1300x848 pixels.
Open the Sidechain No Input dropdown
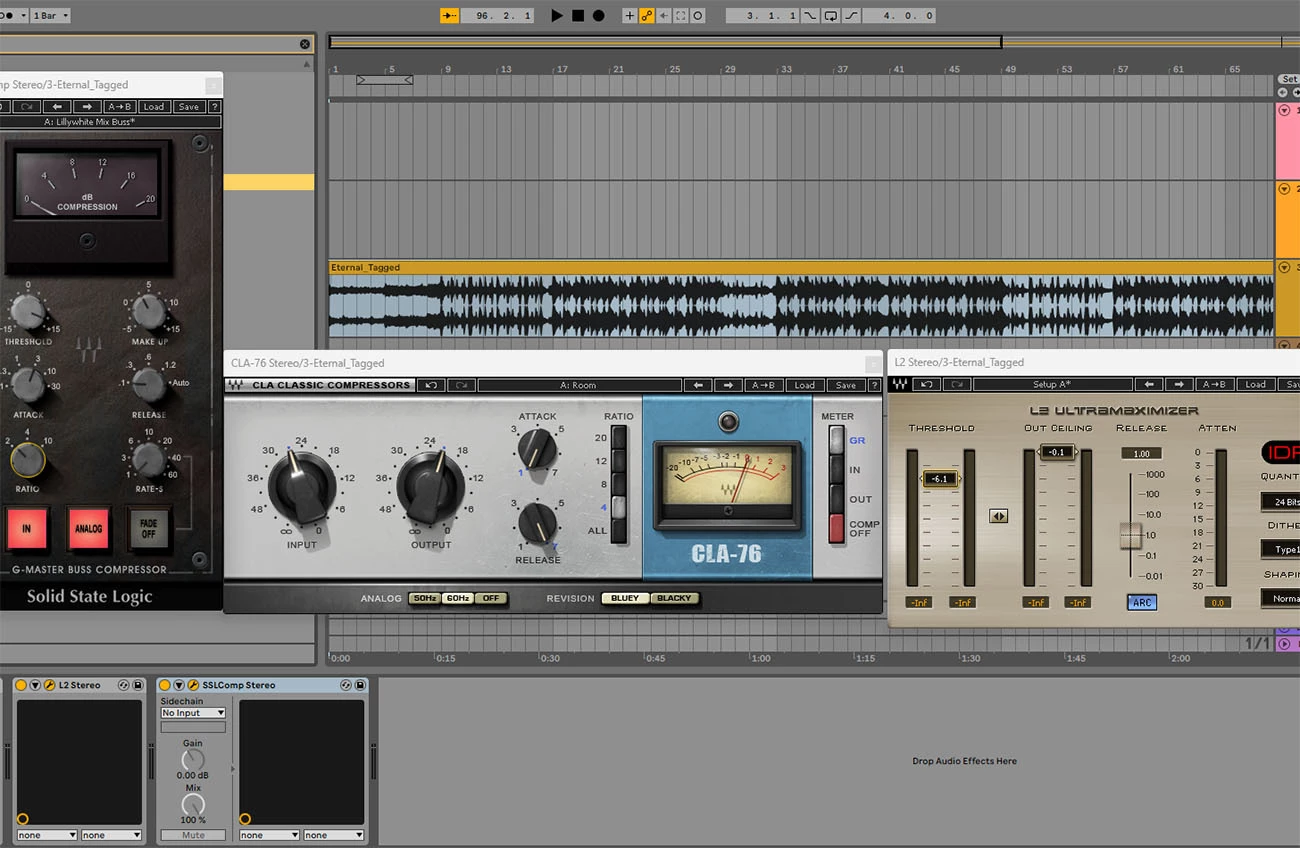point(193,713)
